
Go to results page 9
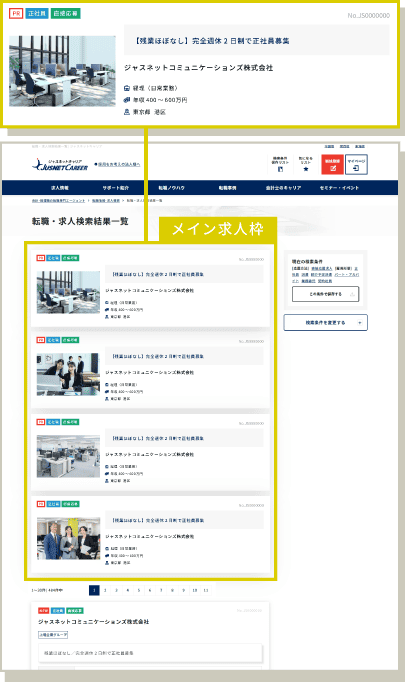point(184,590)
